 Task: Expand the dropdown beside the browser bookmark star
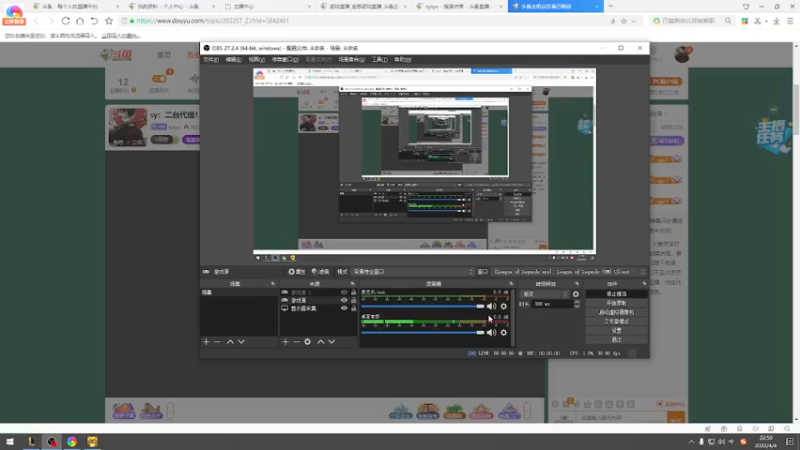coord(634,21)
